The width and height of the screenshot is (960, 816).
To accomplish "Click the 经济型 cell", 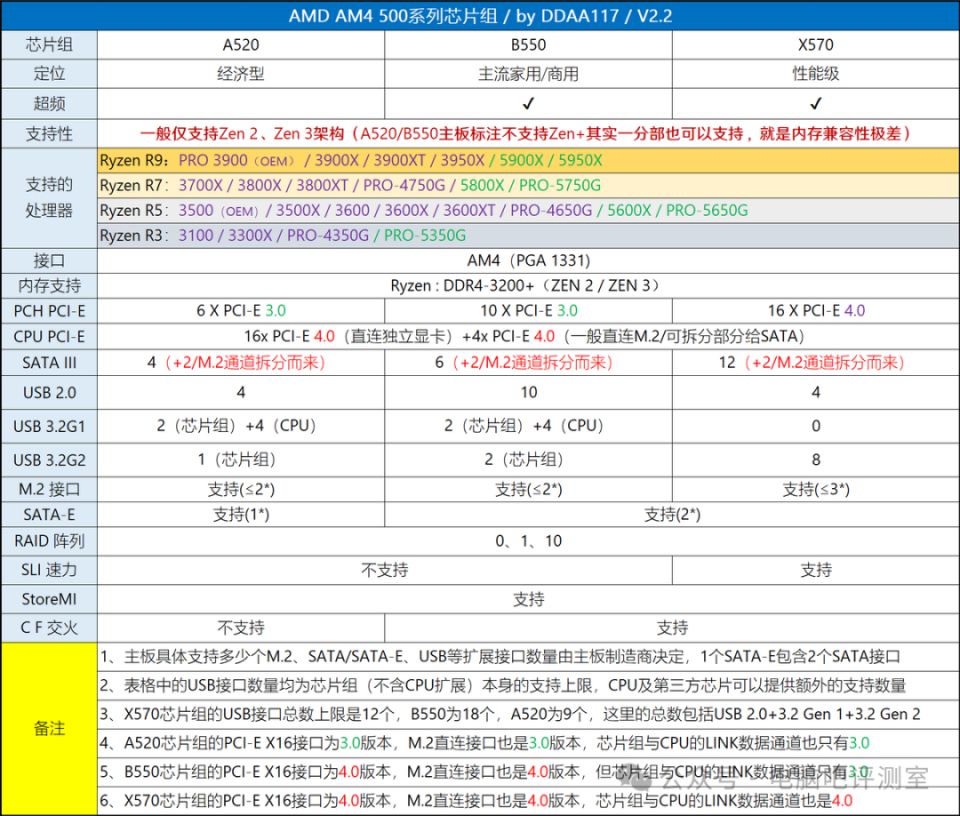I will [x=241, y=74].
